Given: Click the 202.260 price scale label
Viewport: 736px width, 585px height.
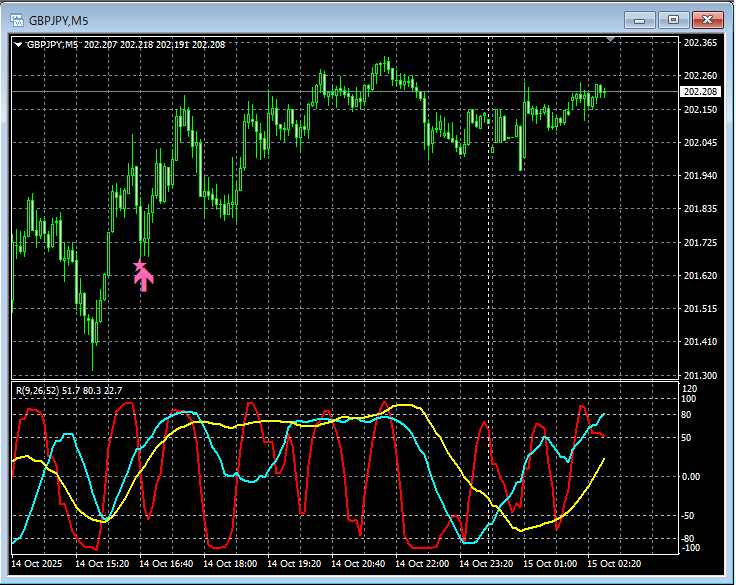Looking at the screenshot, I should coord(700,76).
